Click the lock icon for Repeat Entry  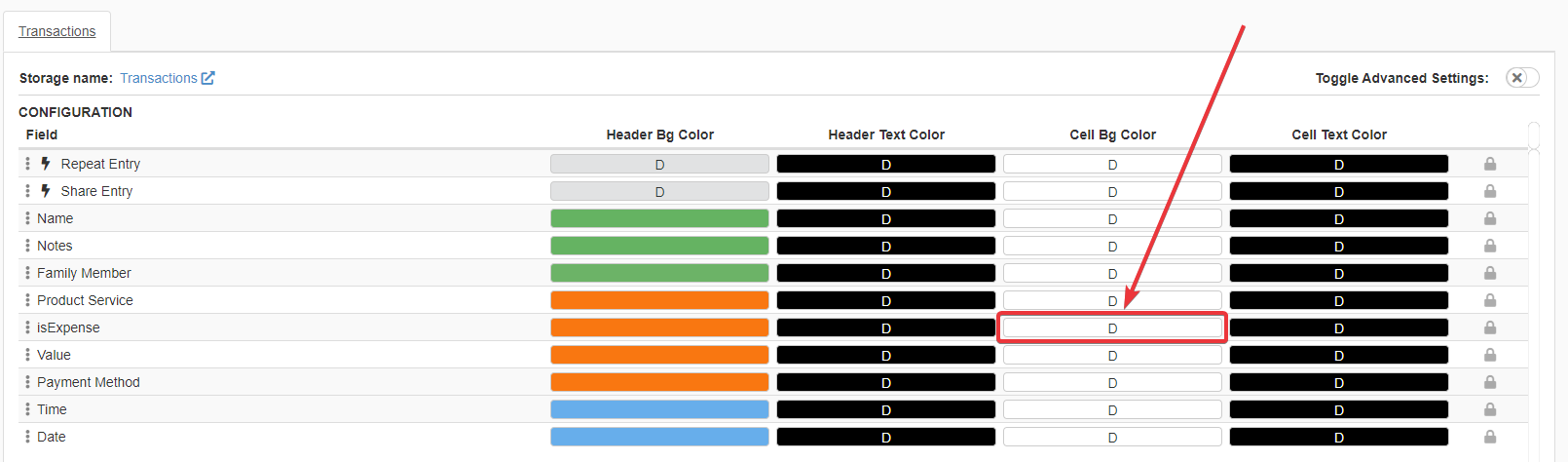(1489, 164)
